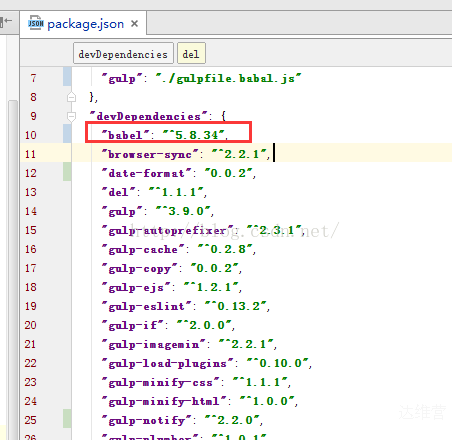This screenshot has height=440, width=452.
Task: Switch to the package.json tab
Action: 83,23
